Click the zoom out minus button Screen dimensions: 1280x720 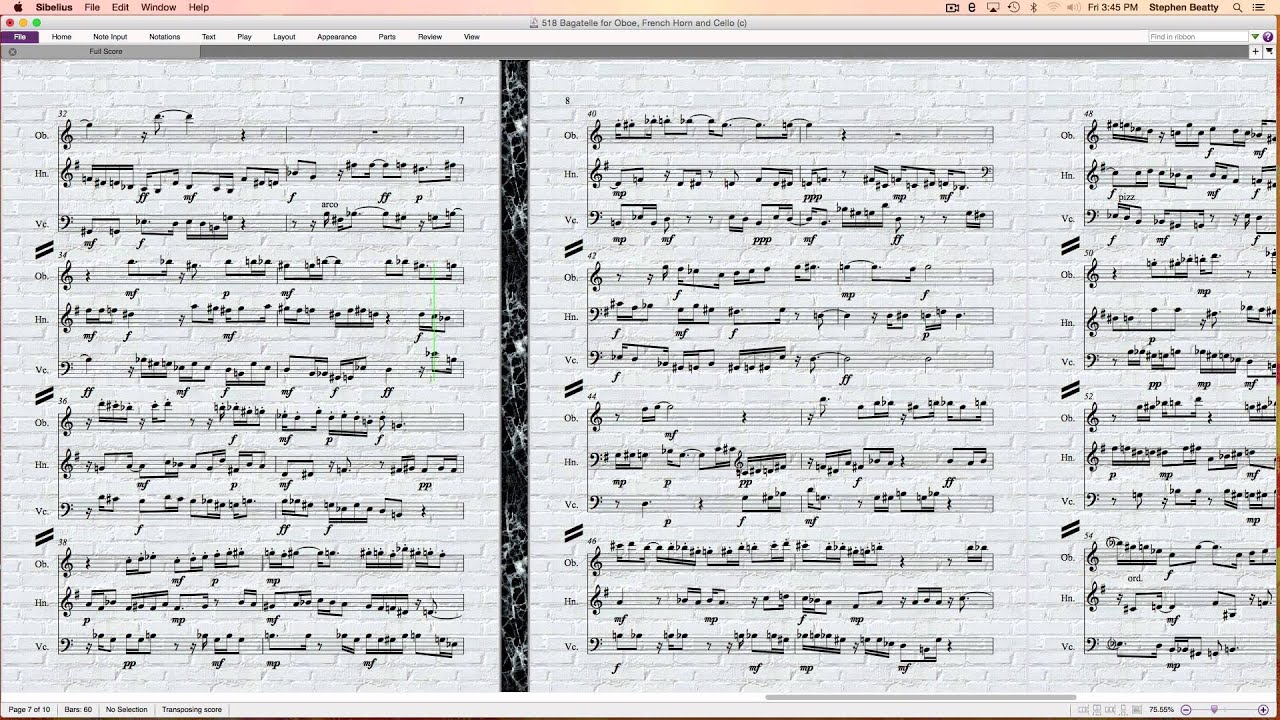click(1186, 710)
